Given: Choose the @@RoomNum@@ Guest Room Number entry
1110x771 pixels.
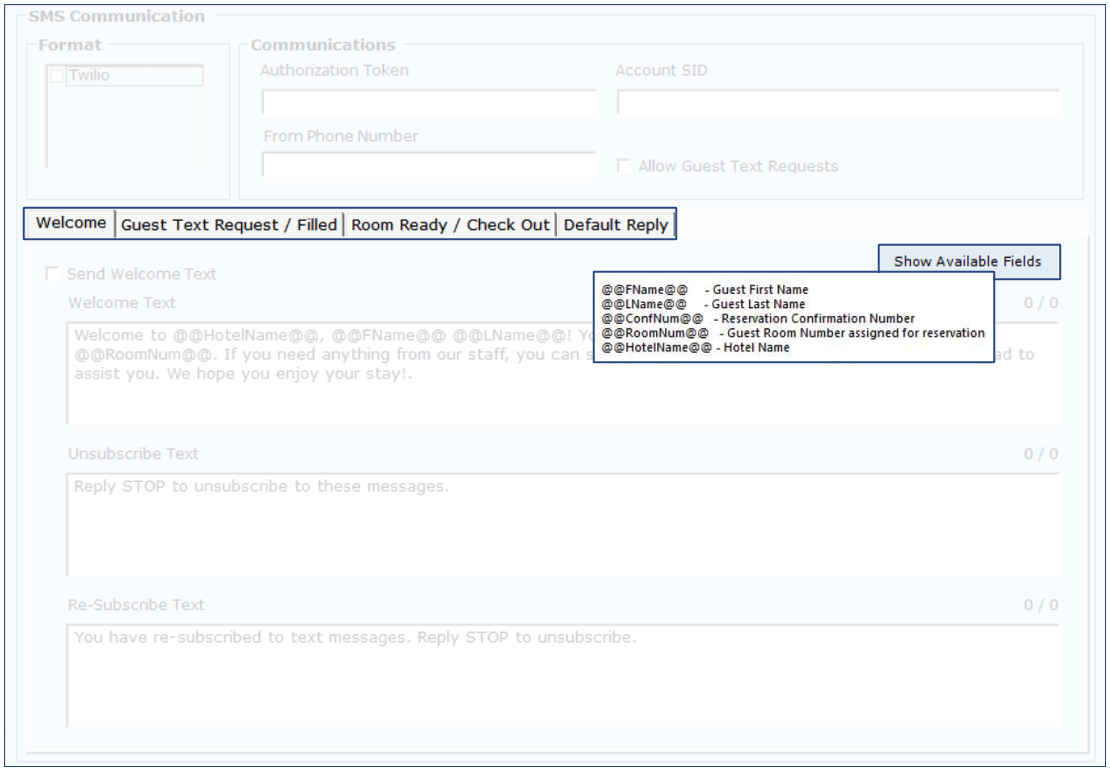Looking at the screenshot, I should 793,333.
